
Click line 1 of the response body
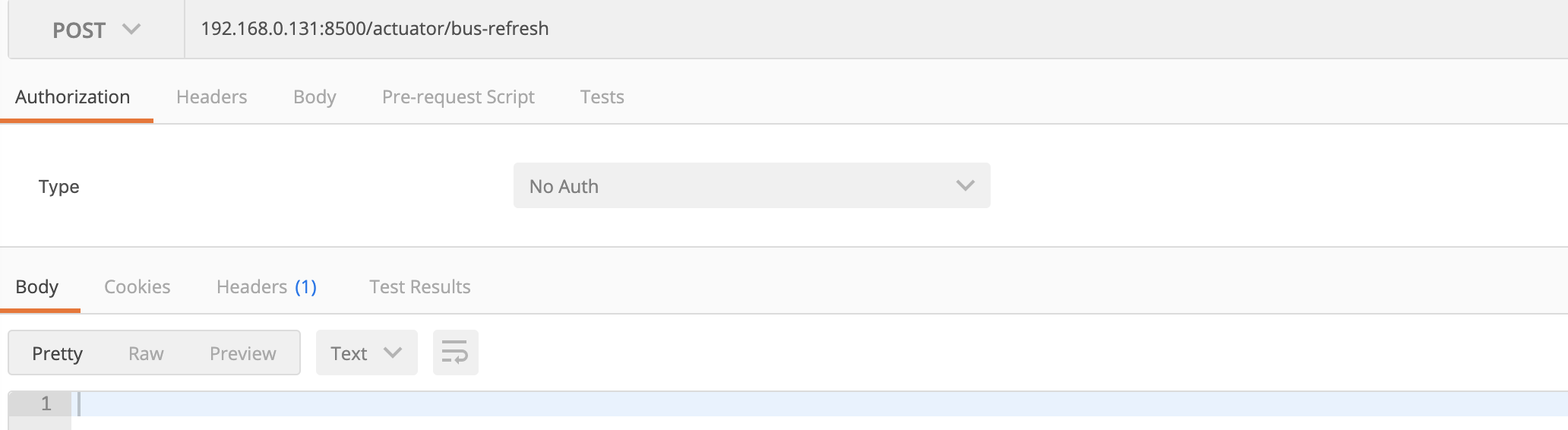pos(760,404)
